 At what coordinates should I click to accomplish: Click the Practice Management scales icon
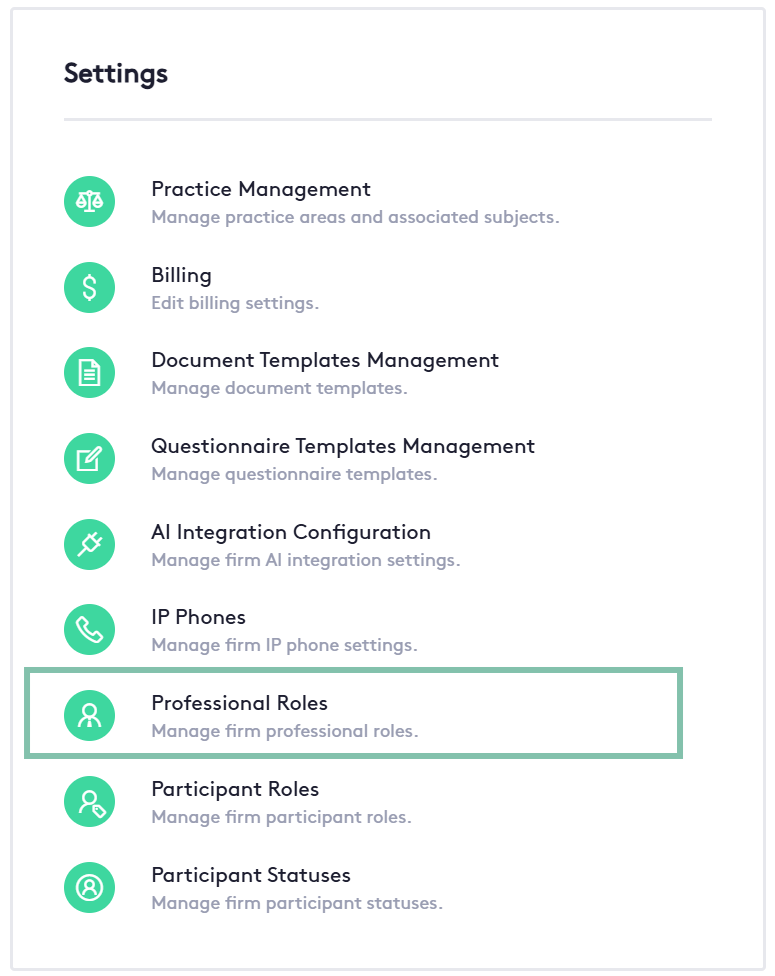pos(90,202)
